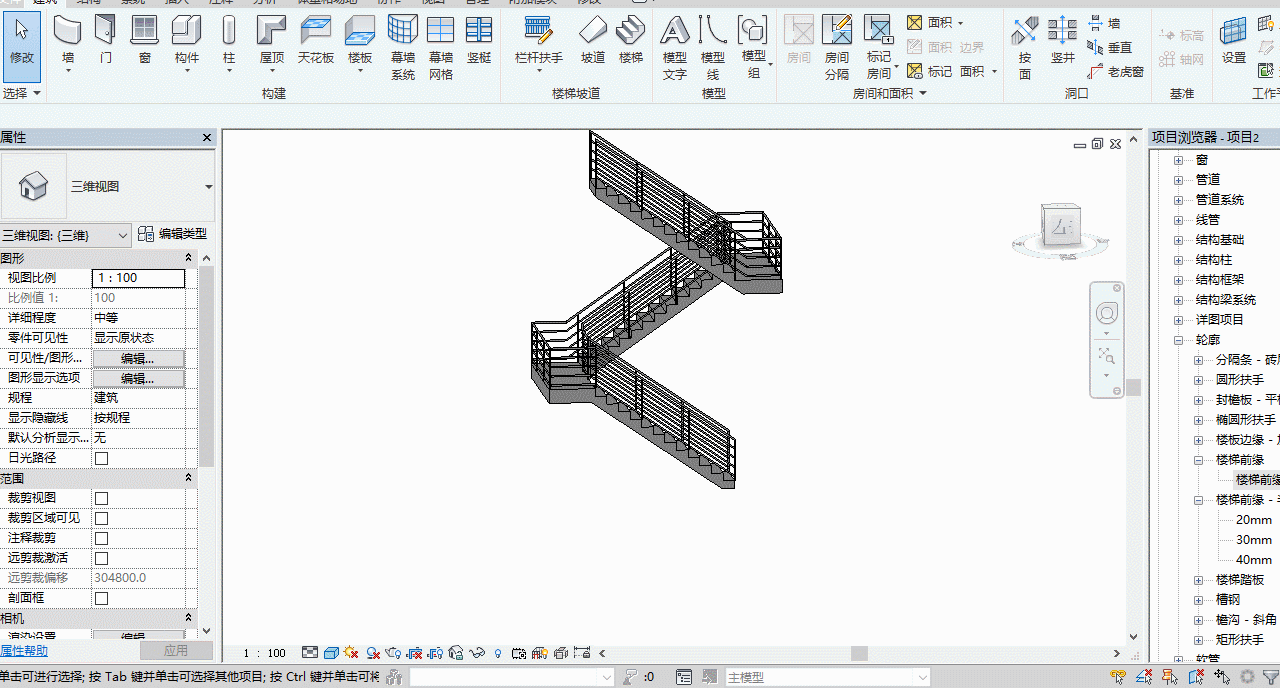Image resolution: width=1280 pixels, height=688 pixels.
Task: Click the 3D view vertical scrollbar thumb
Action: coord(1133,388)
